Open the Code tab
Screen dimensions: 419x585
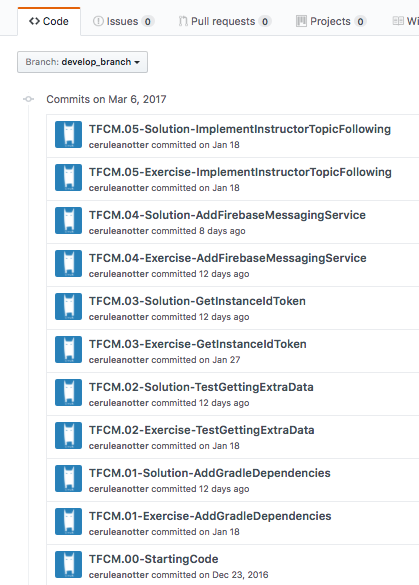click(x=49, y=21)
